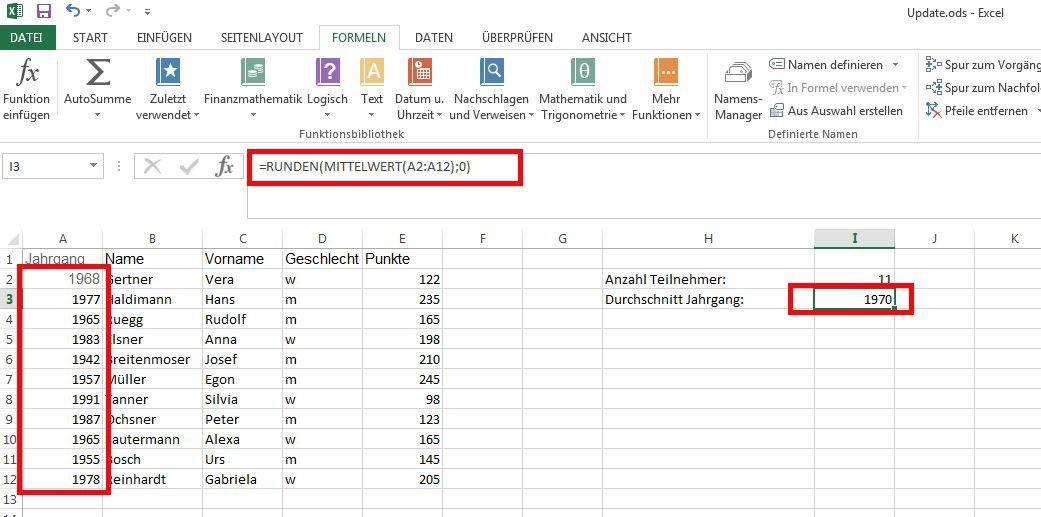Image resolution: width=1041 pixels, height=517 pixels.
Task: Select cell containing Haldimann
Action: click(x=152, y=300)
